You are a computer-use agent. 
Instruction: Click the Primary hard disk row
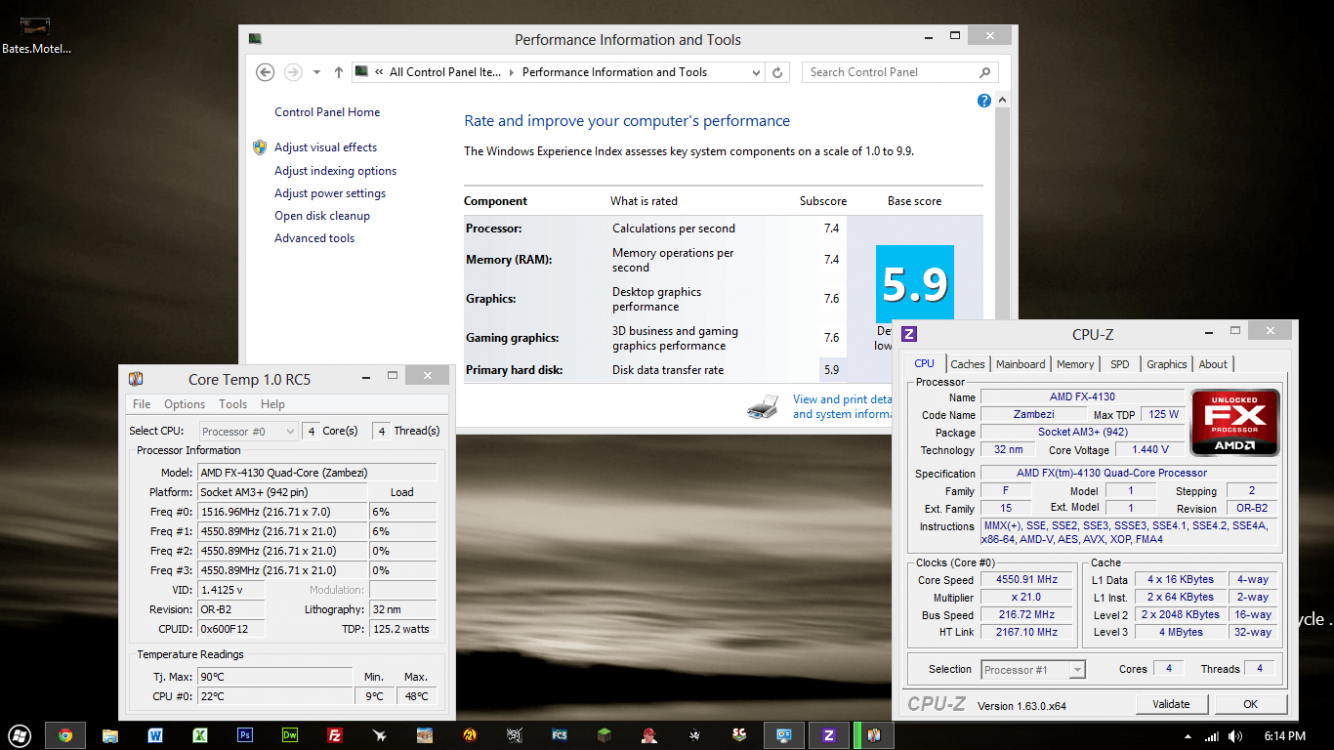(655, 370)
